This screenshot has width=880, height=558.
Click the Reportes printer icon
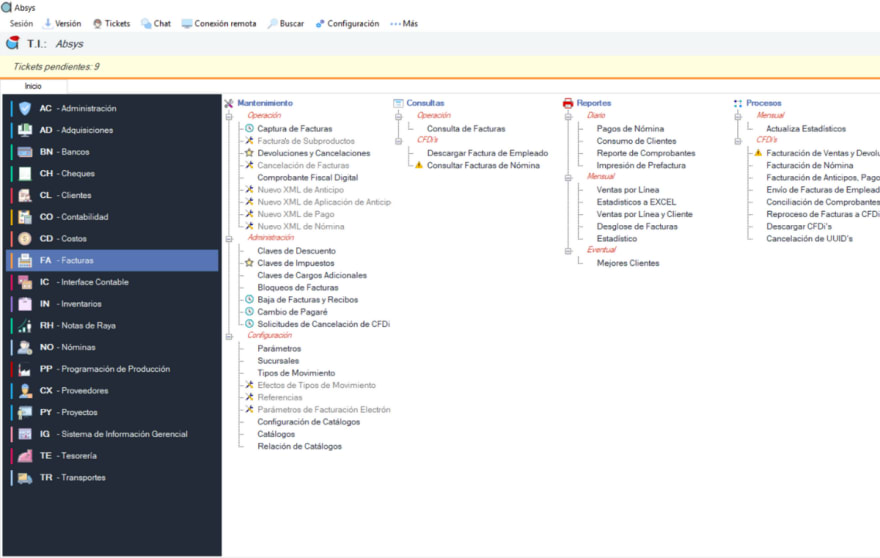[568, 103]
